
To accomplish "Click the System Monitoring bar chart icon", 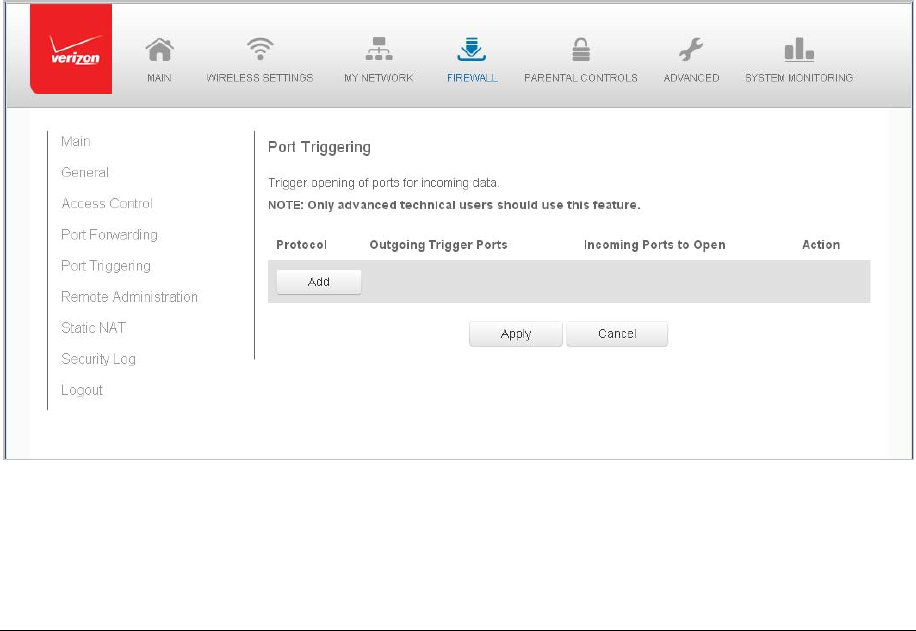I will click(x=799, y=50).
